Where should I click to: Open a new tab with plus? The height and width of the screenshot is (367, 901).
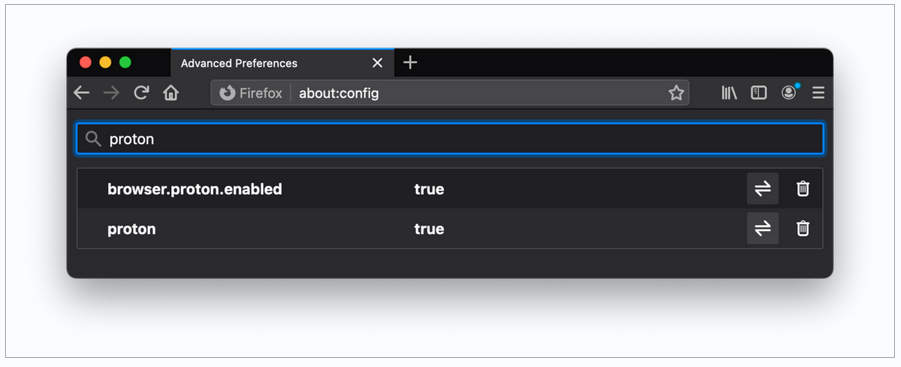(410, 63)
